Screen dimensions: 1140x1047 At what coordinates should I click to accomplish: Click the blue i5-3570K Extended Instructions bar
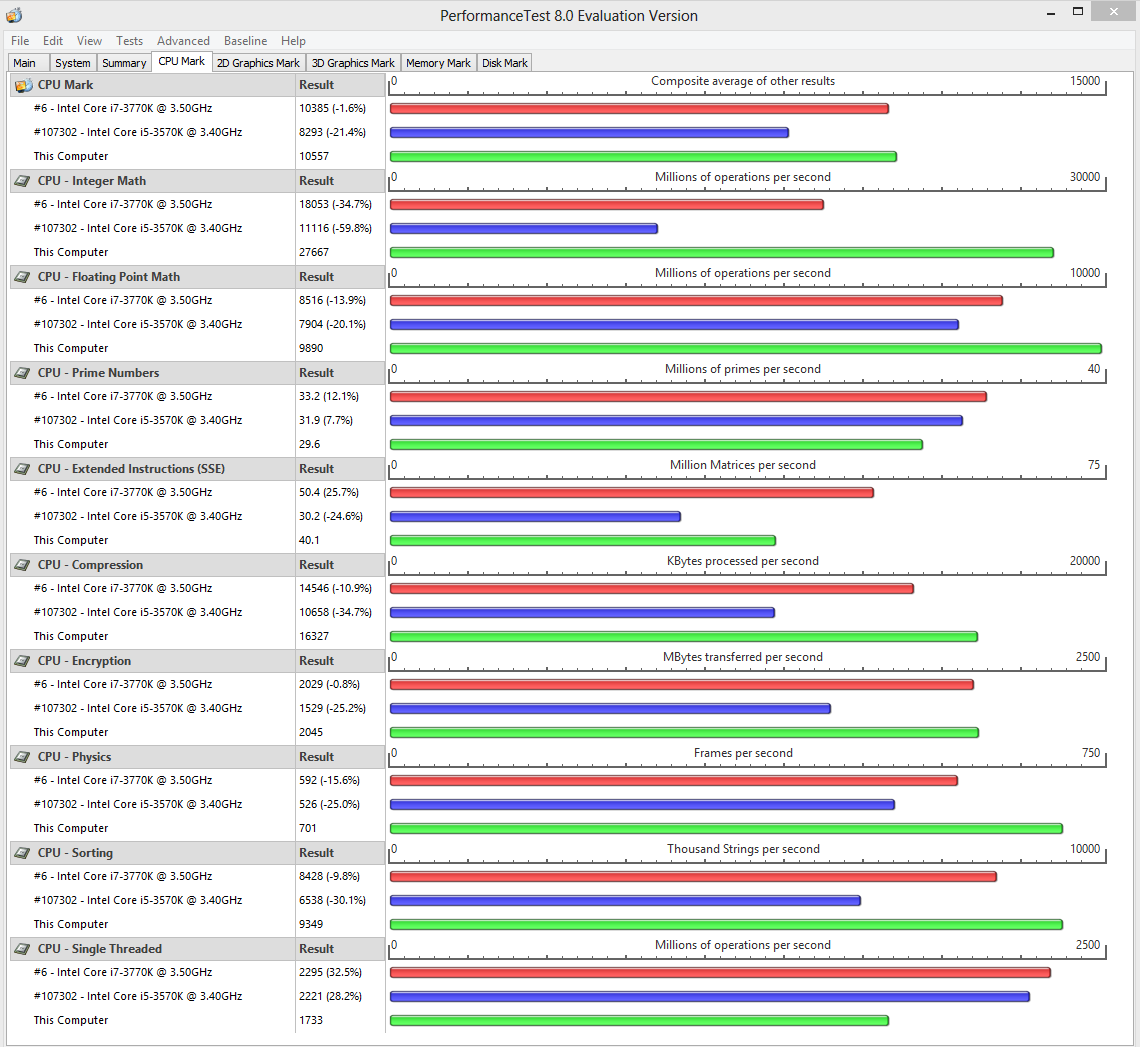click(535, 517)
